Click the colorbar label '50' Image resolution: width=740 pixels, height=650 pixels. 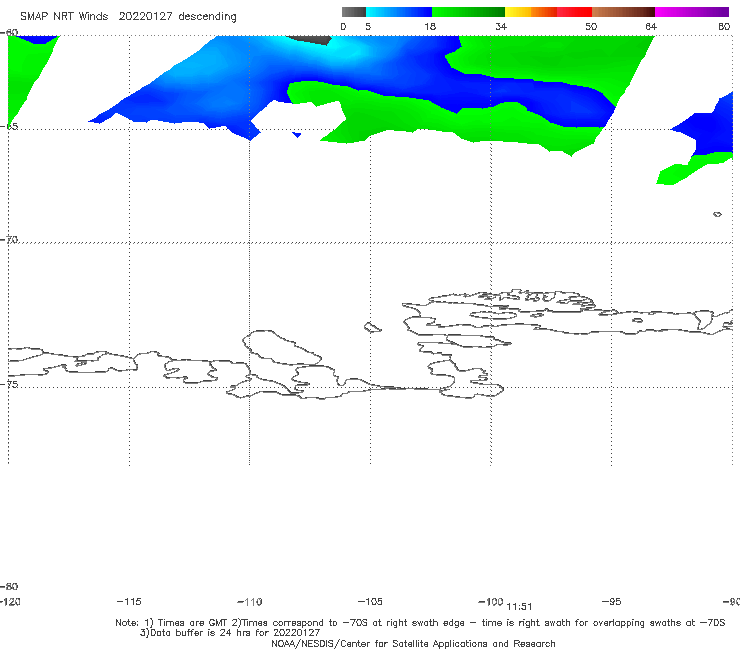pyautogui.click(x=591, y=26)
